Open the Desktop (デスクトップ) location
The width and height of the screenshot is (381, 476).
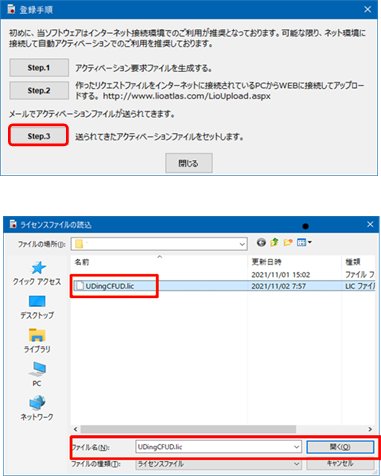tap(37, 307)
